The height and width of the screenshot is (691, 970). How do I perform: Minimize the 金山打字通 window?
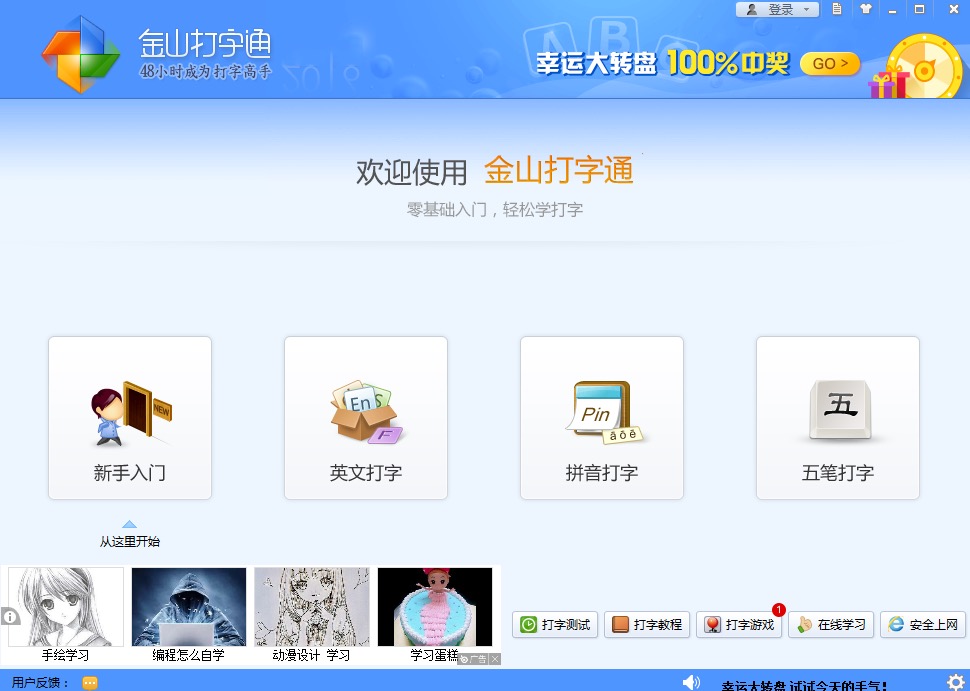pos(892,10)
